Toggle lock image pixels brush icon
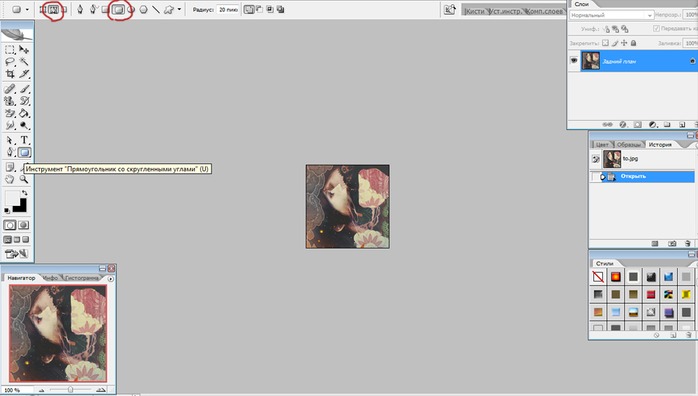 615,43
